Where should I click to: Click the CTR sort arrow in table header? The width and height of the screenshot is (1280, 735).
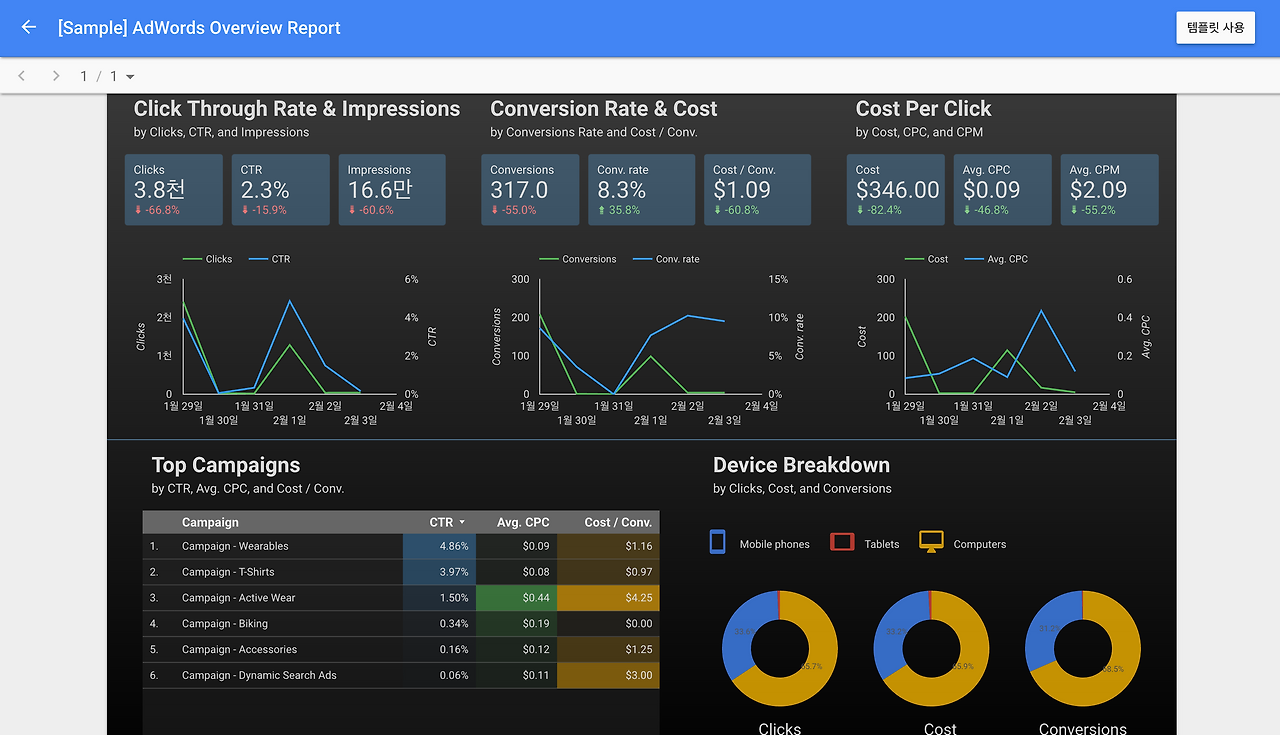(462, 522)
